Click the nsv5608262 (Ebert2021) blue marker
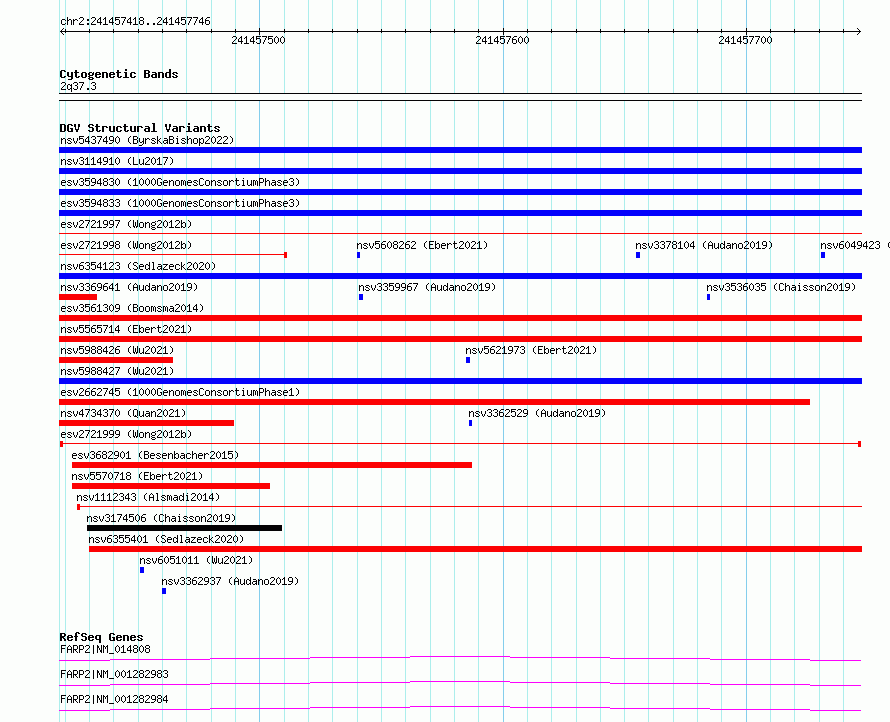Screen dimensions: 890x722 [358, 255]
